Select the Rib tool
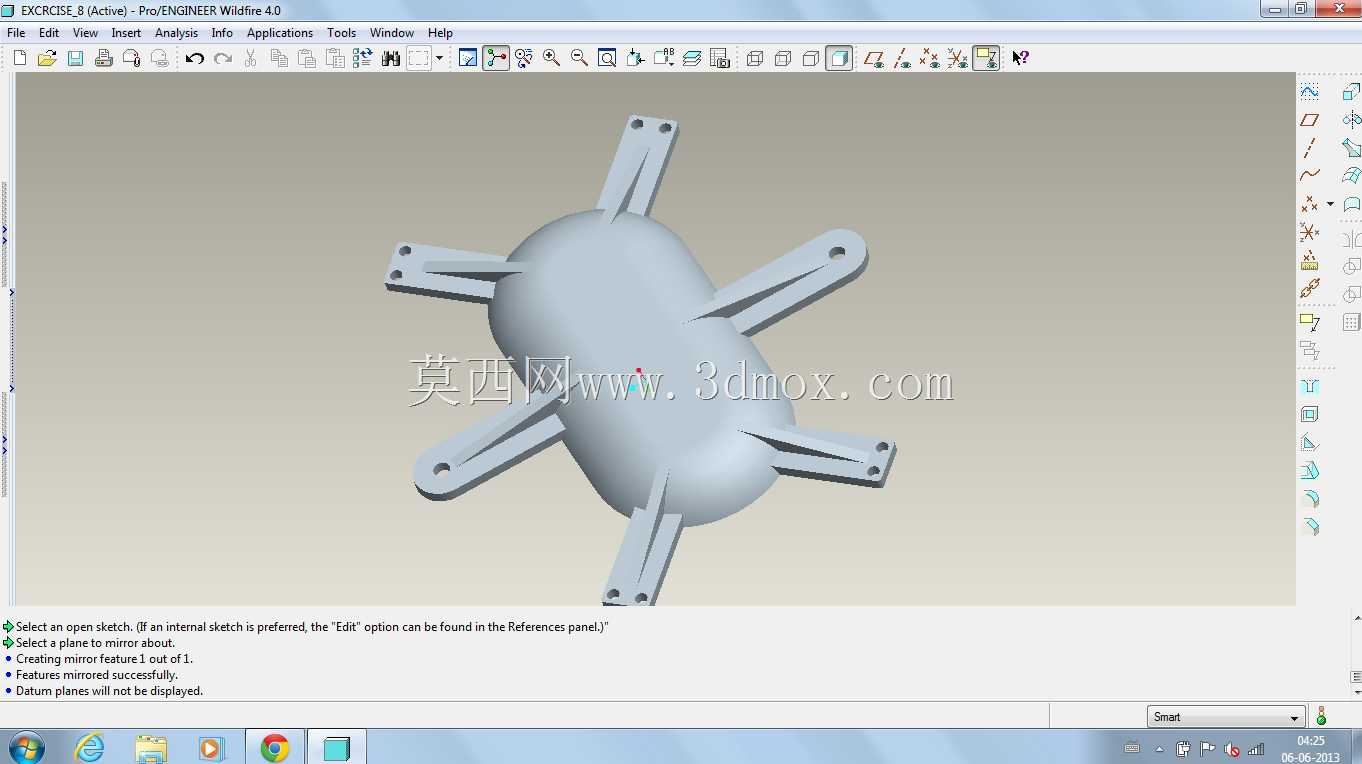This screenshot has height=764, width=1362. click(1309, 442)
